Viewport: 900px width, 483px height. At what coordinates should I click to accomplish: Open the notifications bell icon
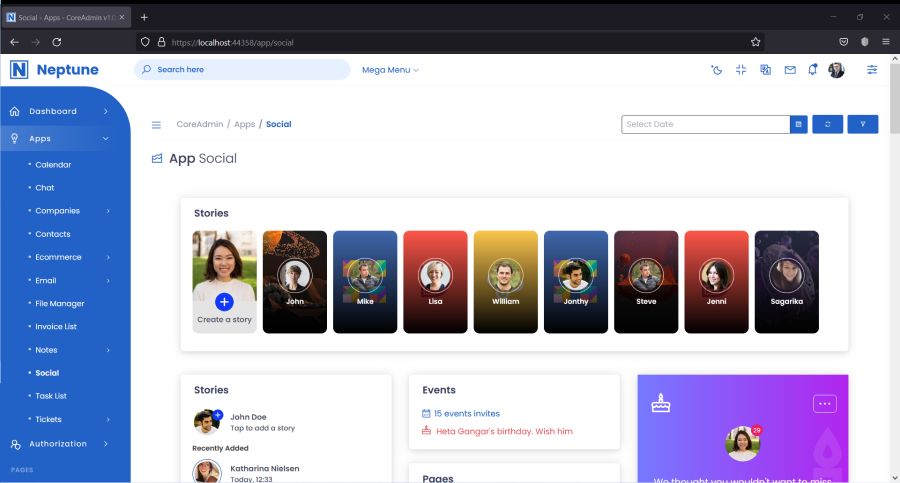813,69
